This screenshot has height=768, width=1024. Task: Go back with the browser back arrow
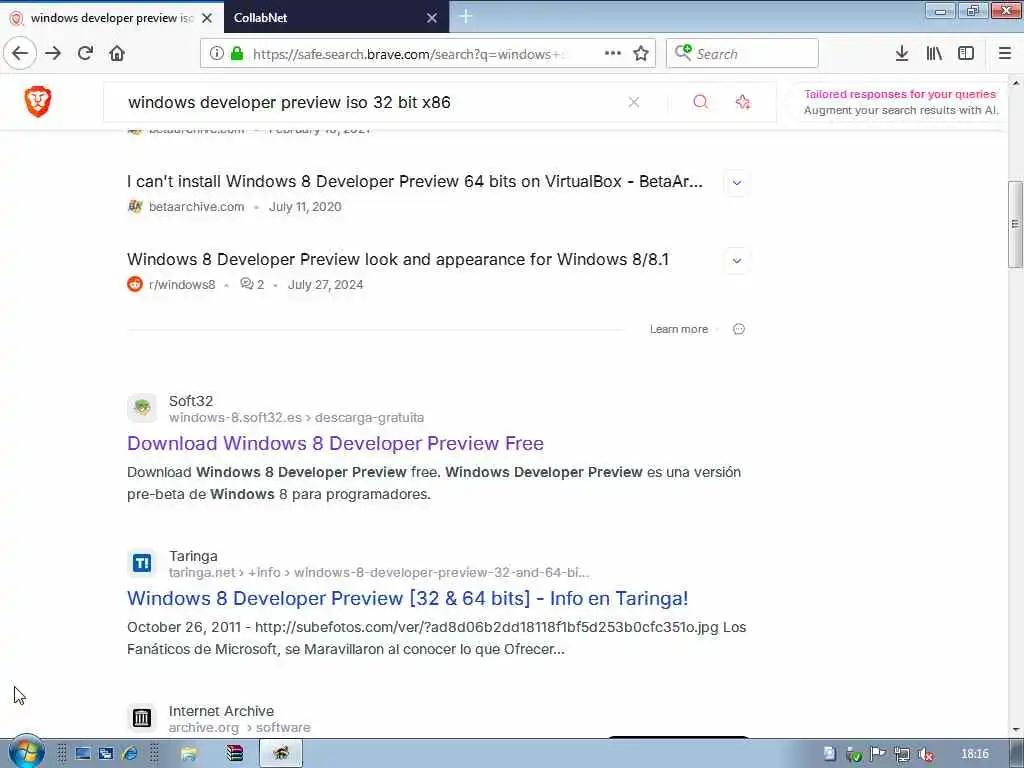tap(20, 53)
